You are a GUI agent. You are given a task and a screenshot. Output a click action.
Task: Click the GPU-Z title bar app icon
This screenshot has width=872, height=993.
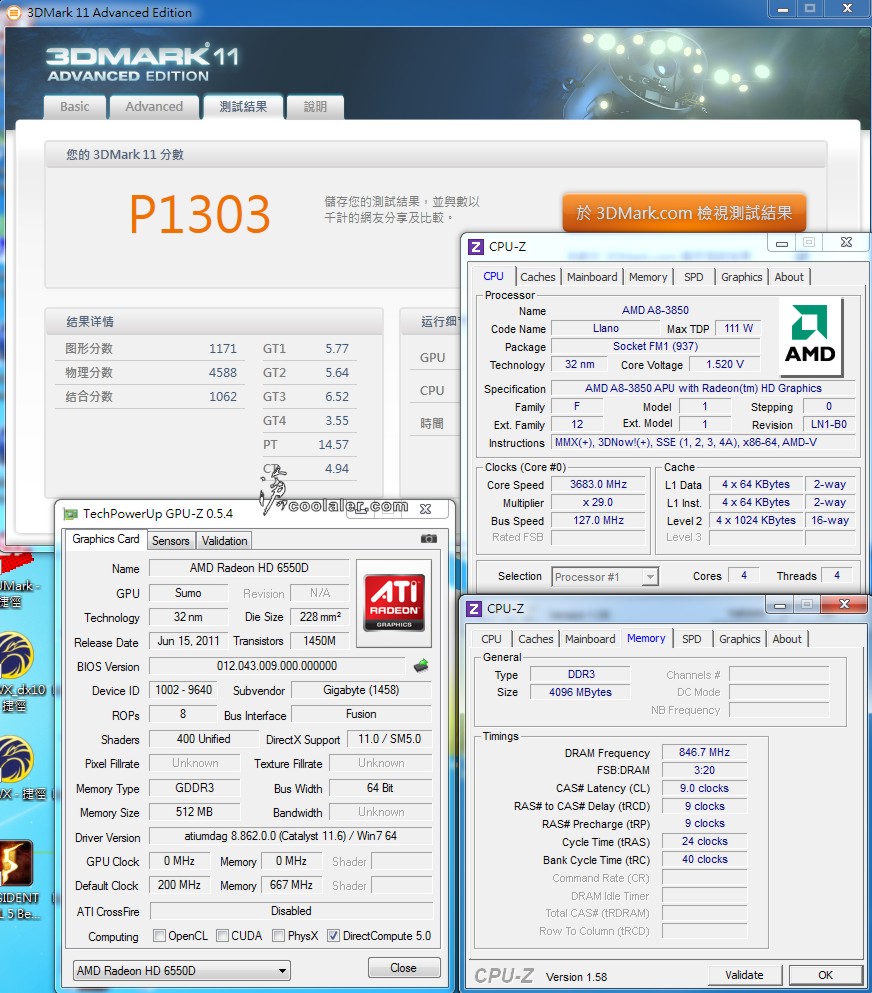tap(70, 513)
